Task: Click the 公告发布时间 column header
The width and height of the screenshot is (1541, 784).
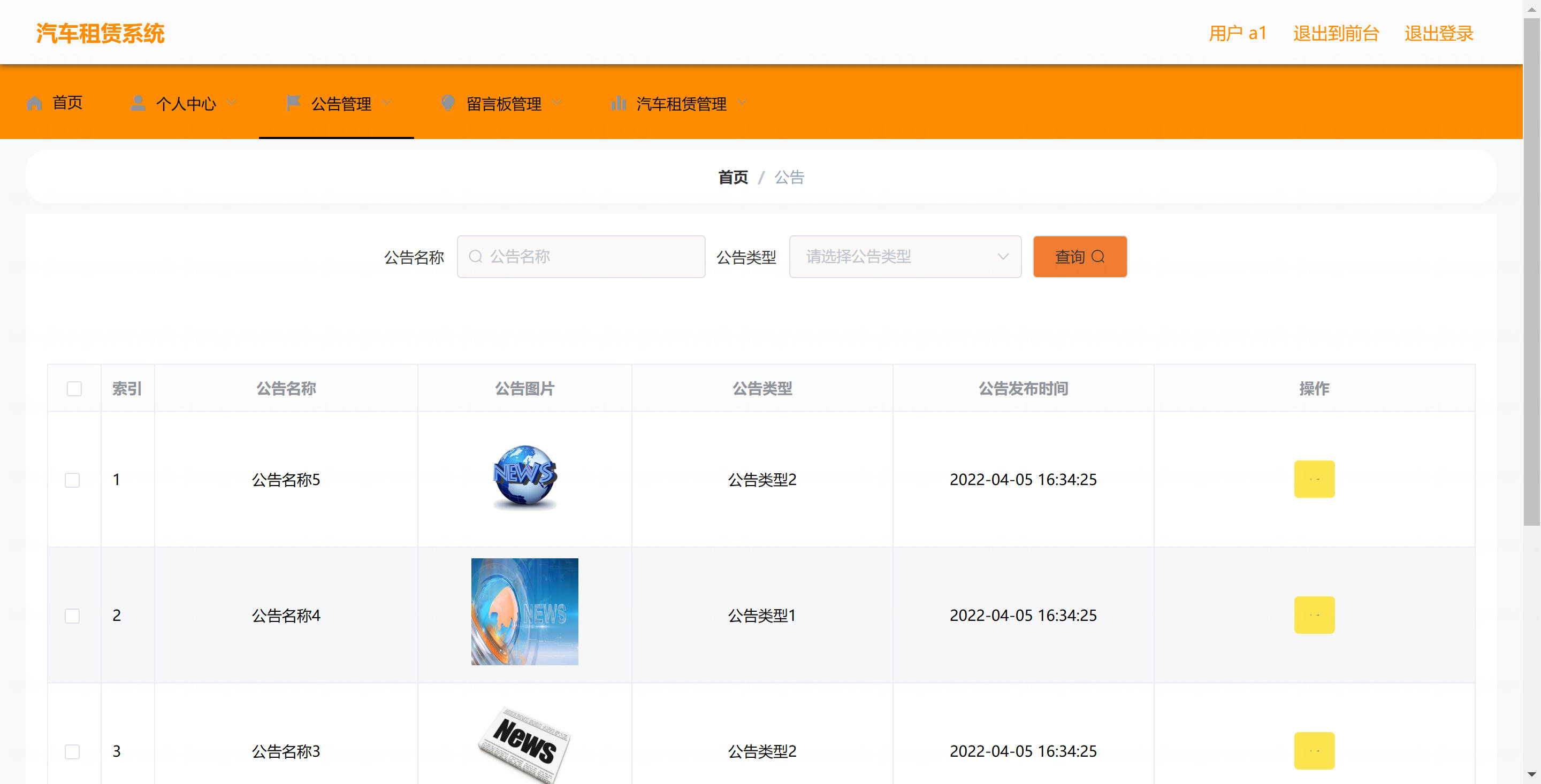Action: click(x=1023, y=389)
